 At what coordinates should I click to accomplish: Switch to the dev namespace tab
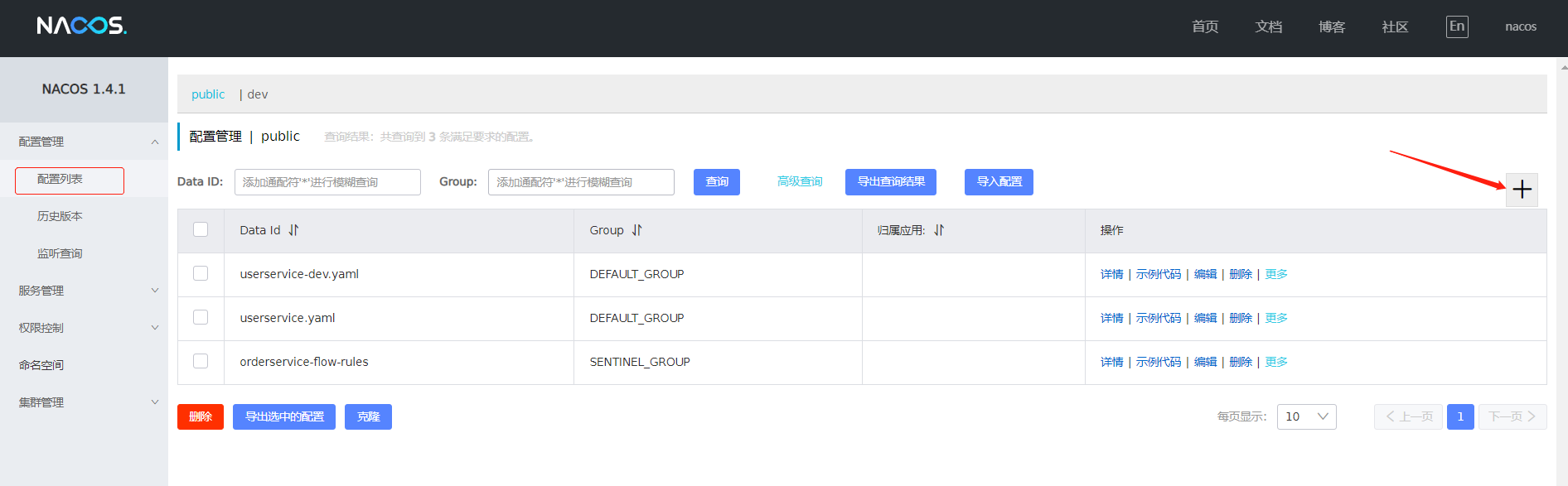257,94
